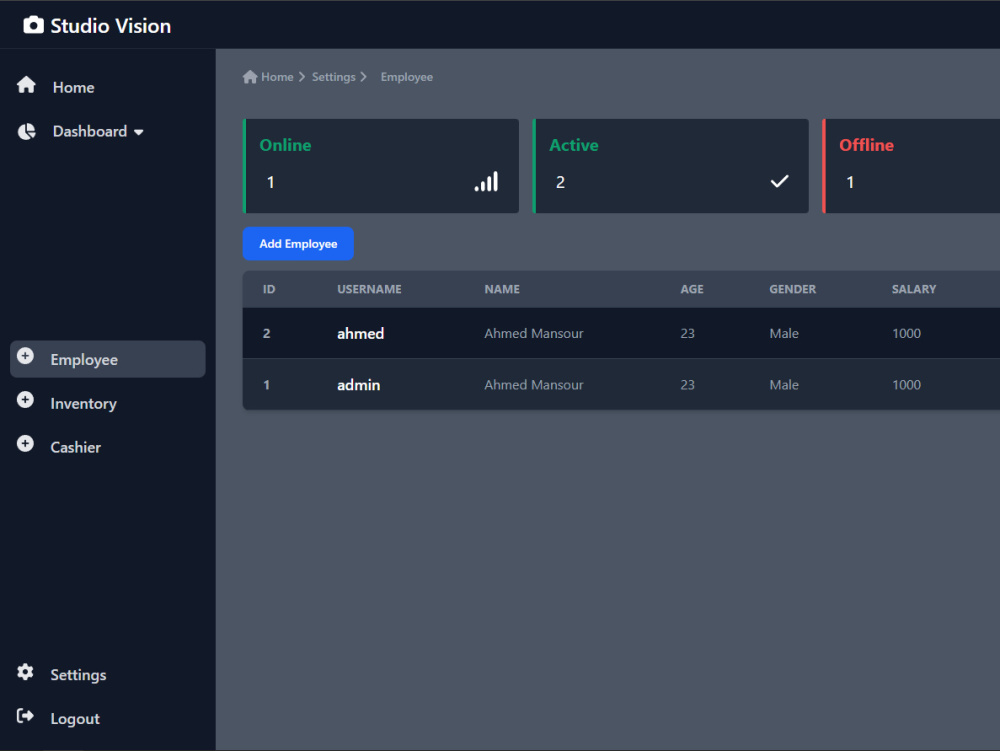Click the Studio Vision camera logo icon
Viewport: 1000px width, 751px height.
(x=33, y=25)
